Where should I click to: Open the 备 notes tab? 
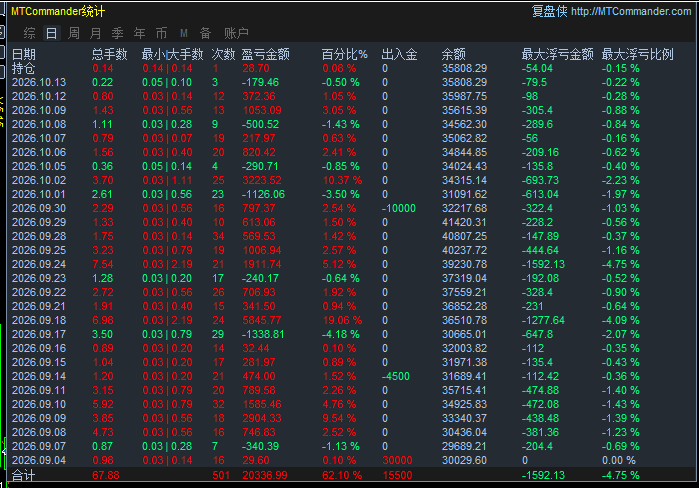coord(205,33)
